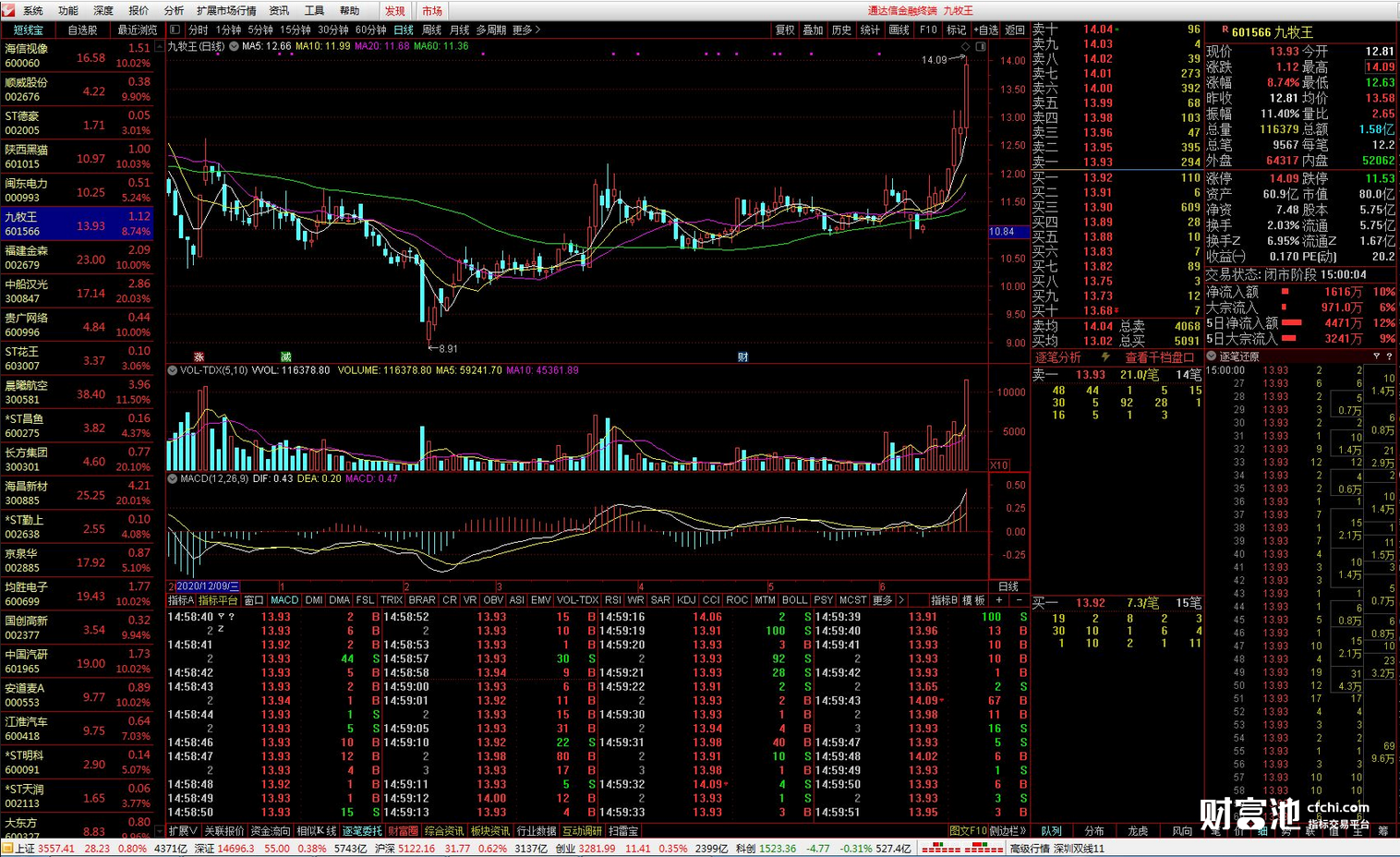Open the 多周期 selector

491,30
